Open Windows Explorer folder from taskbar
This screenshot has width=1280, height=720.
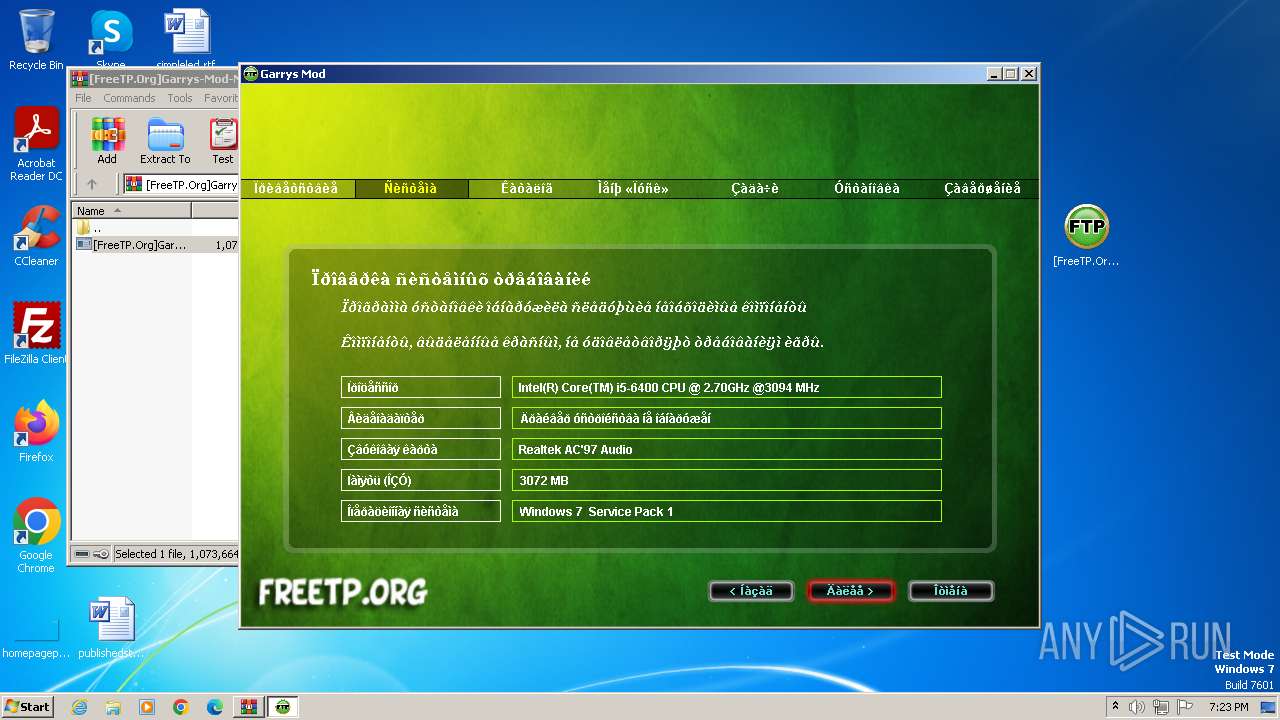pyautogui.click(x=113, y=707)
